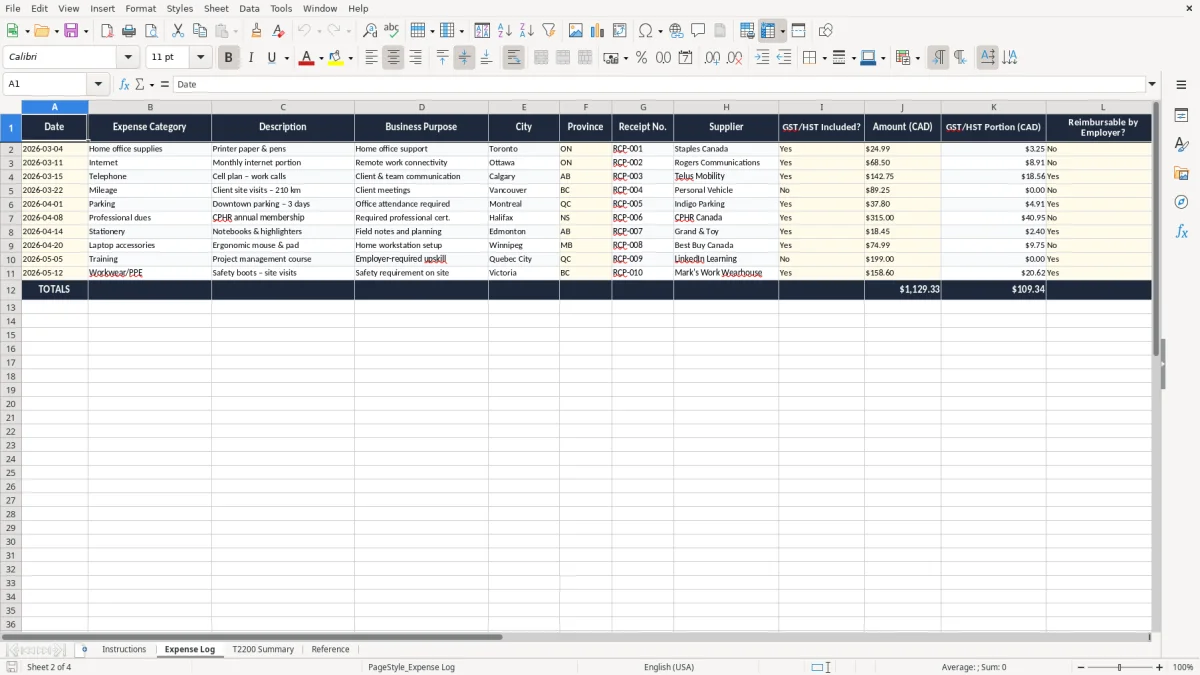Click the Split Window icon
Viewport: 1200px width, 675px height.
[799, 31]
